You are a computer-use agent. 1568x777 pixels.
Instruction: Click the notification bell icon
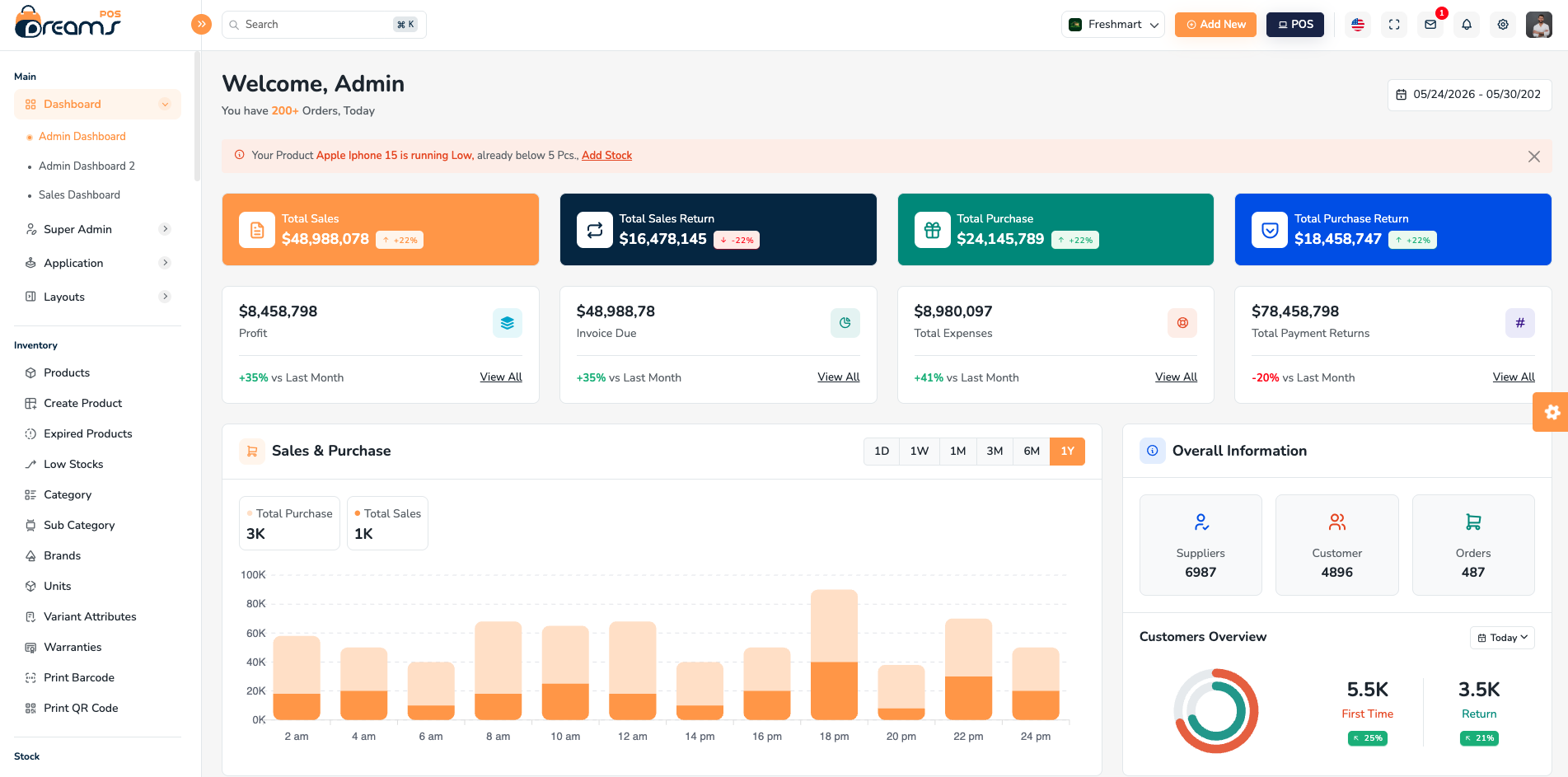(x=1467, y=25)
